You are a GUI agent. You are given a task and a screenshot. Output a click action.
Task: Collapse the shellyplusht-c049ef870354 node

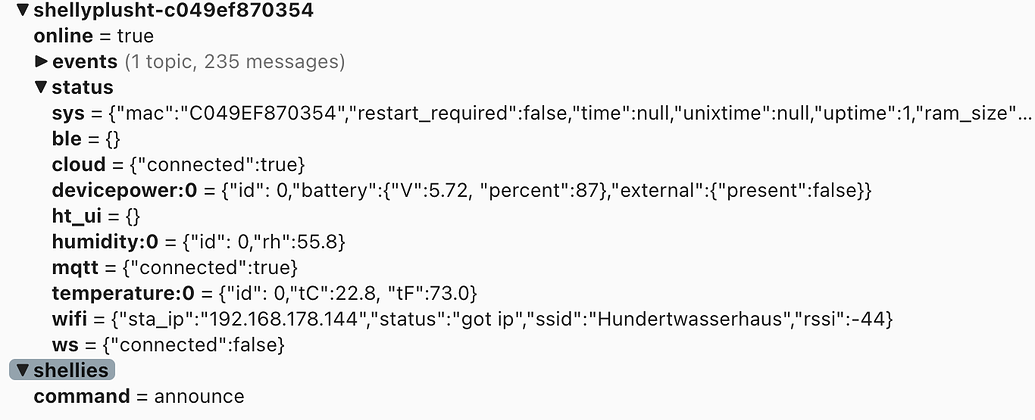click(x=23, y=10)
